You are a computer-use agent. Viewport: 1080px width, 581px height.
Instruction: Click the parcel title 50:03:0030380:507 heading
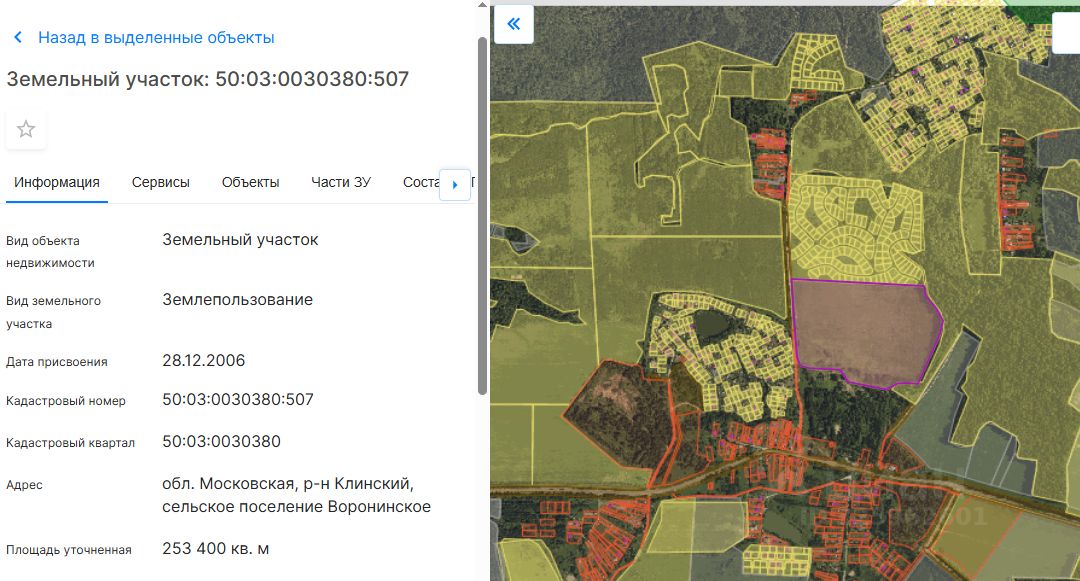pyautogui.click(x=208, y=79)
